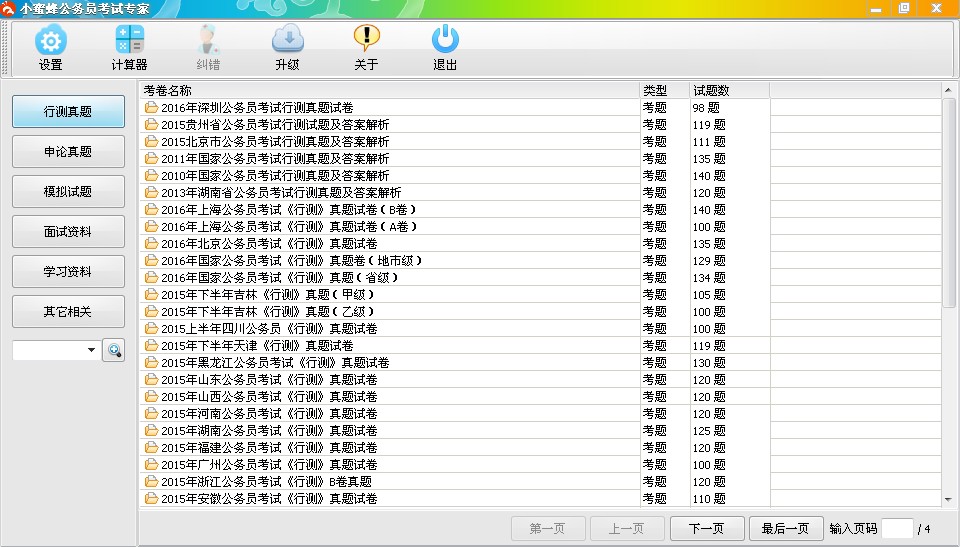This screenshot has height=547, width=960.
Task: Click folder icon of 2016年国家 省级 row
Action: [151, 277]
